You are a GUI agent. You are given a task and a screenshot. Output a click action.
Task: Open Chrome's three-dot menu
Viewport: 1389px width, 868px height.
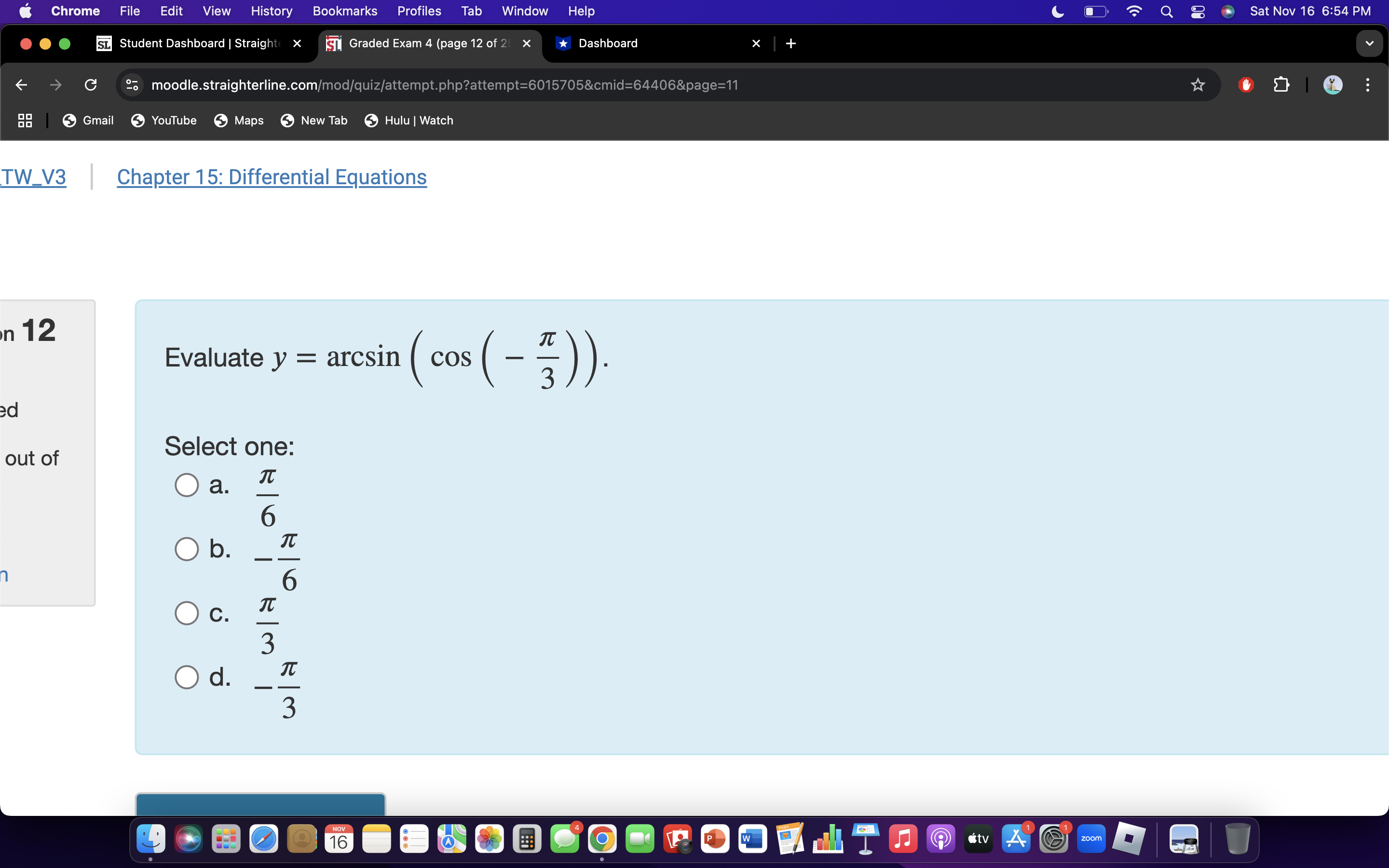[1368, 85]
